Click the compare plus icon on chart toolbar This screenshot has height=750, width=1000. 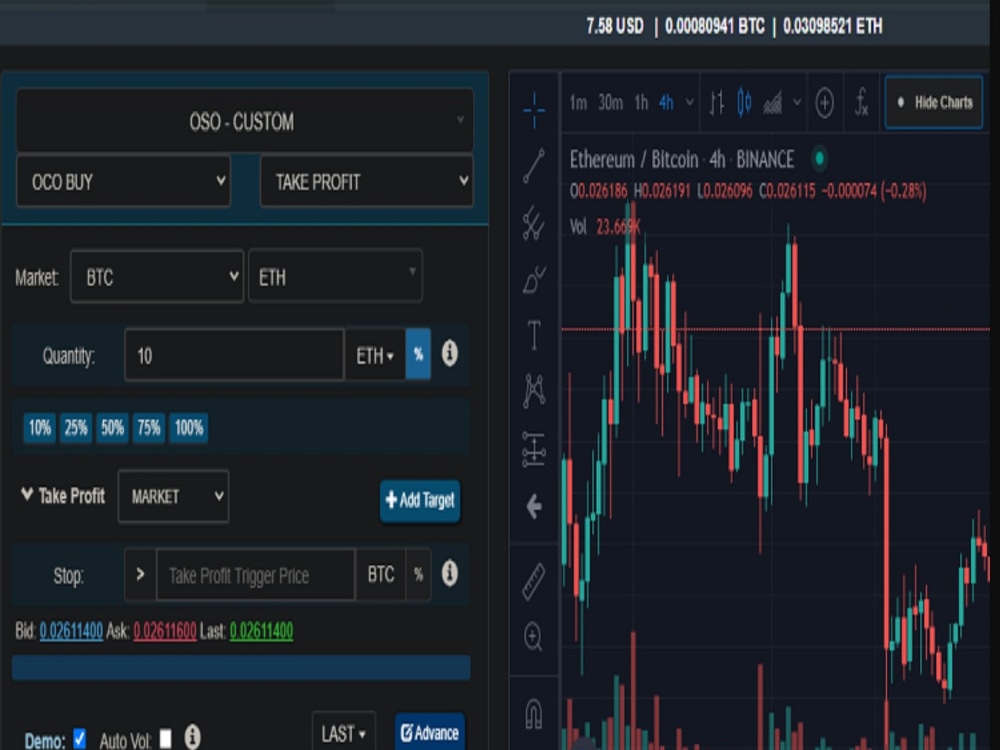824,101
